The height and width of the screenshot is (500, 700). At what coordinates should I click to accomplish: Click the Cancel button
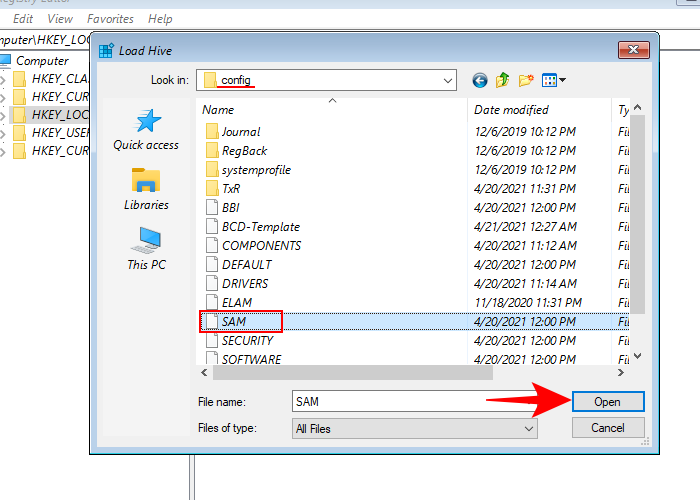(x=607, y=428)
